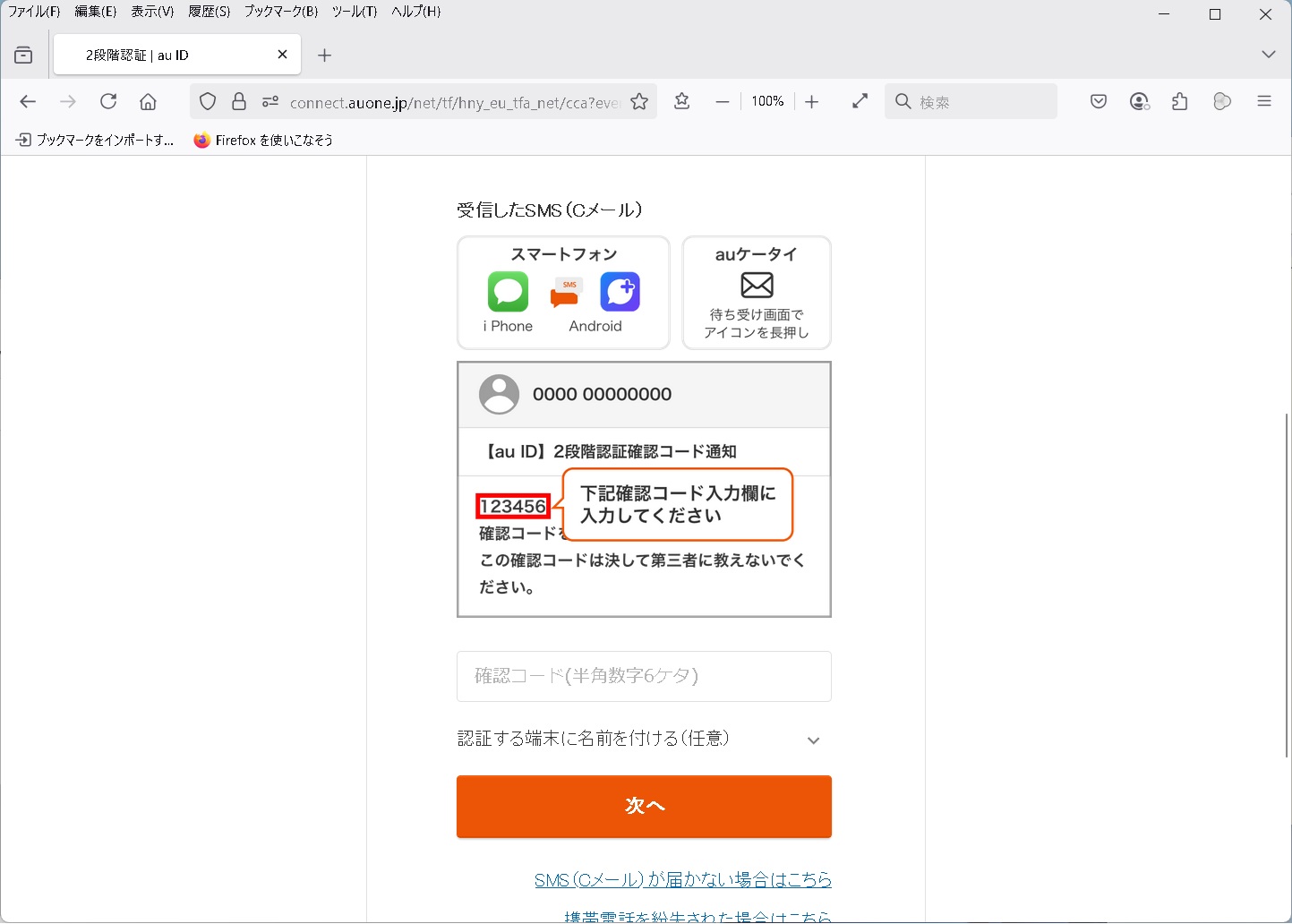This screenshot has height=924, width=1292.
Task: Open 履歴(S) menu
Action: tap(210, 12)
